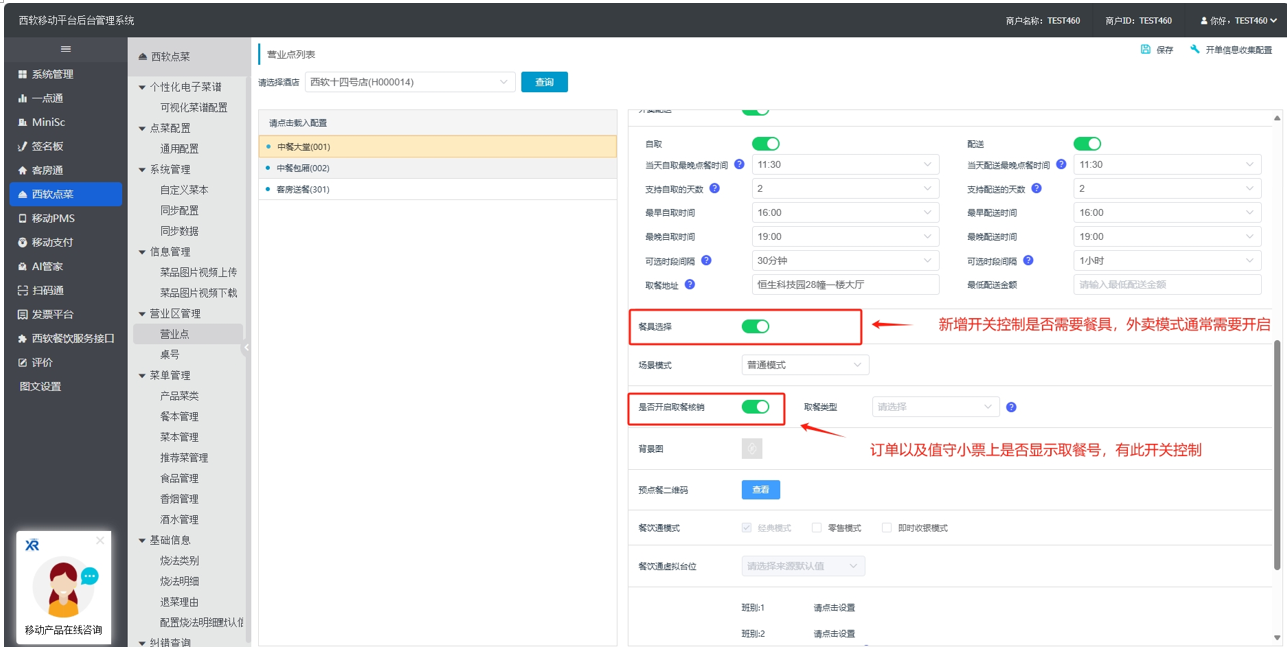This screenshot has height=647, width=1287.
Task: Collapse the 基础信息 tree group
Action: (x=142, y=540)
